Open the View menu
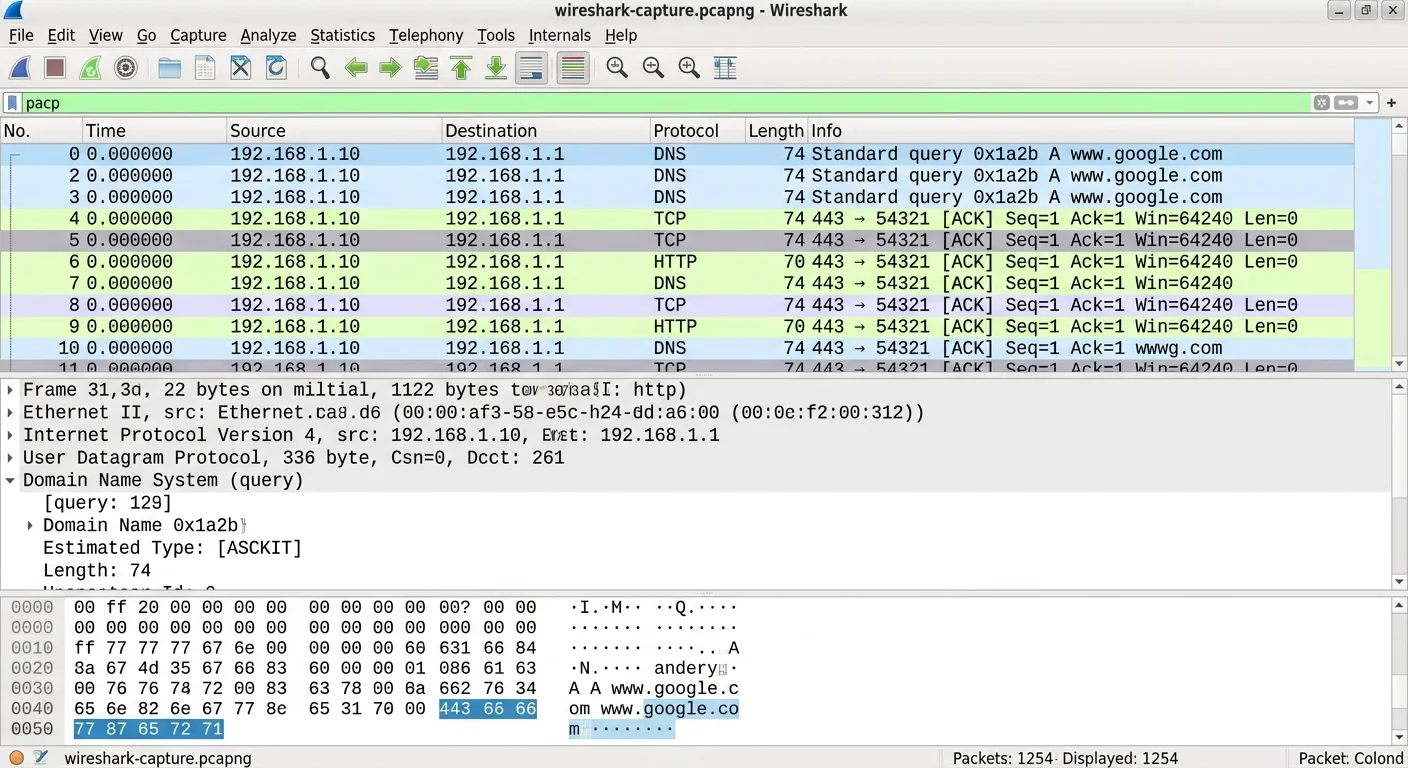The image size is (1408, 768). [106, 35]
